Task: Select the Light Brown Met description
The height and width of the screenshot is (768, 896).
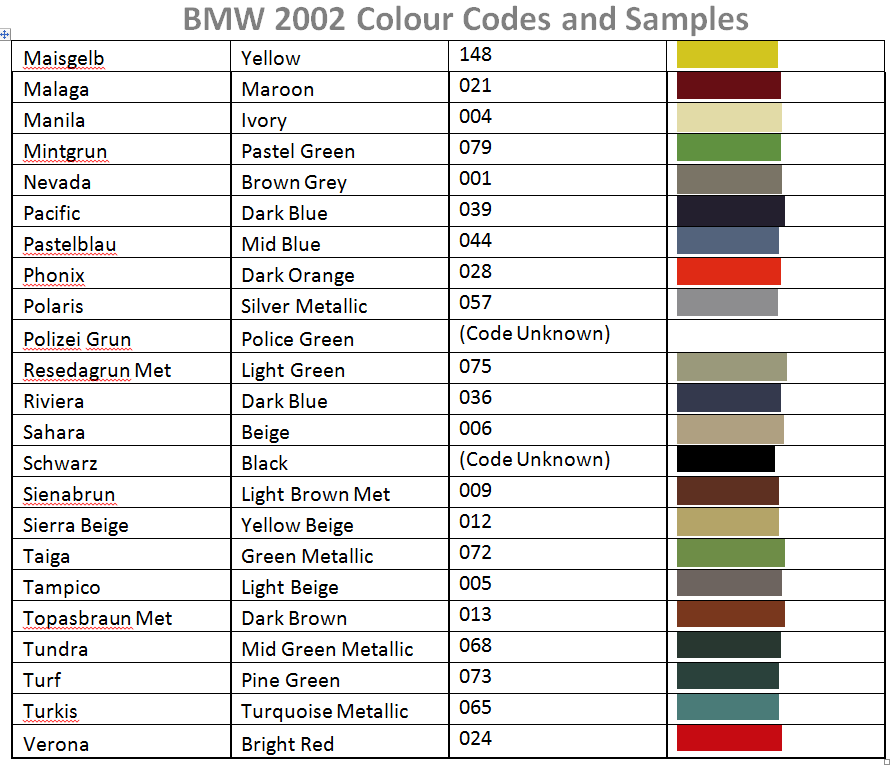Action: (339, 492)
